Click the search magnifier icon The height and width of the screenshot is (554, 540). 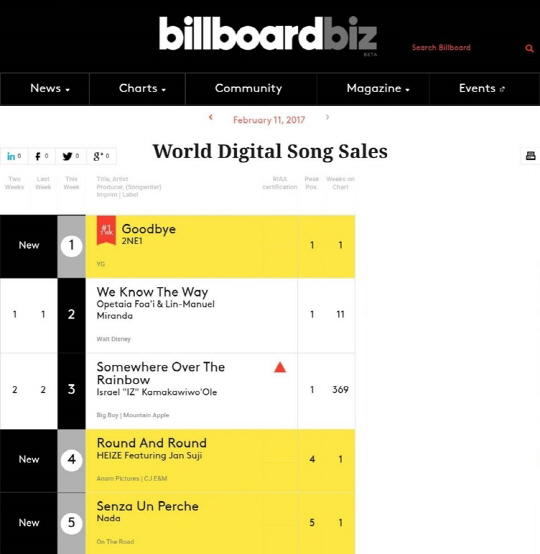[x=529, y=48]
